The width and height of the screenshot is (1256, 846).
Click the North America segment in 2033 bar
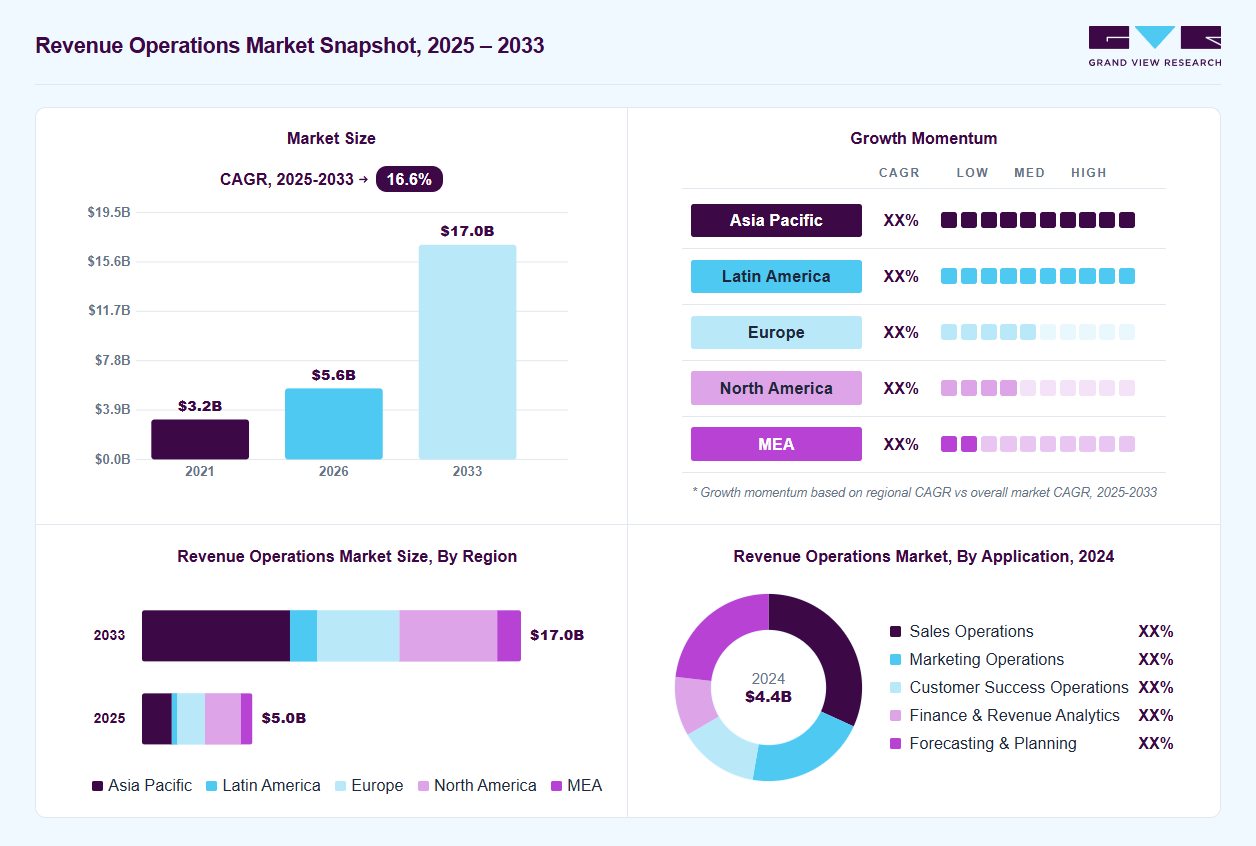tap(448, 636)
